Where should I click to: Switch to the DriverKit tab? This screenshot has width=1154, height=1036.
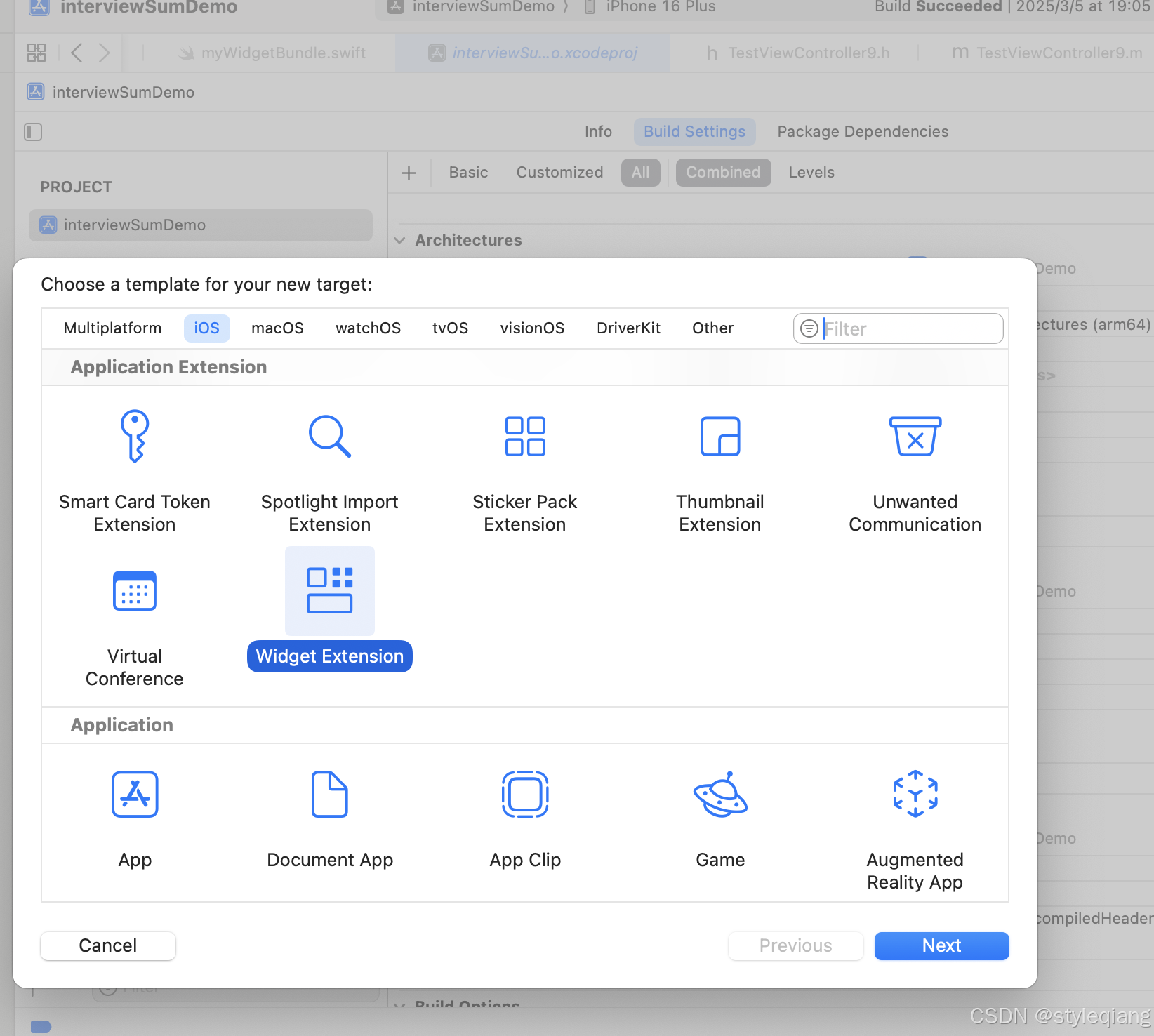click(628, 328)
